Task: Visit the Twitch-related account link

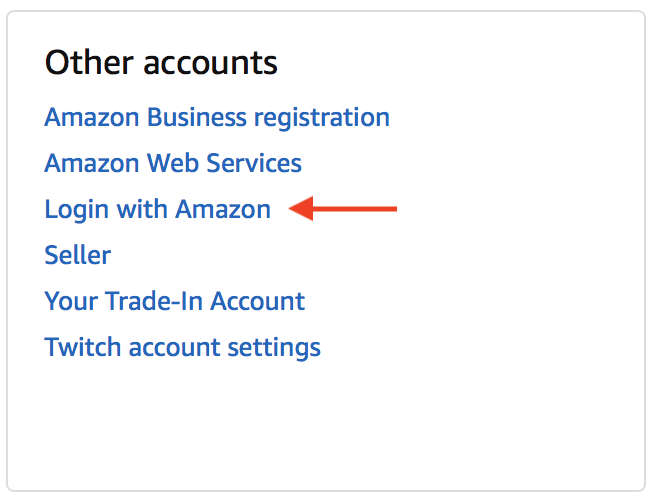Action: click(x=182, y=348)
